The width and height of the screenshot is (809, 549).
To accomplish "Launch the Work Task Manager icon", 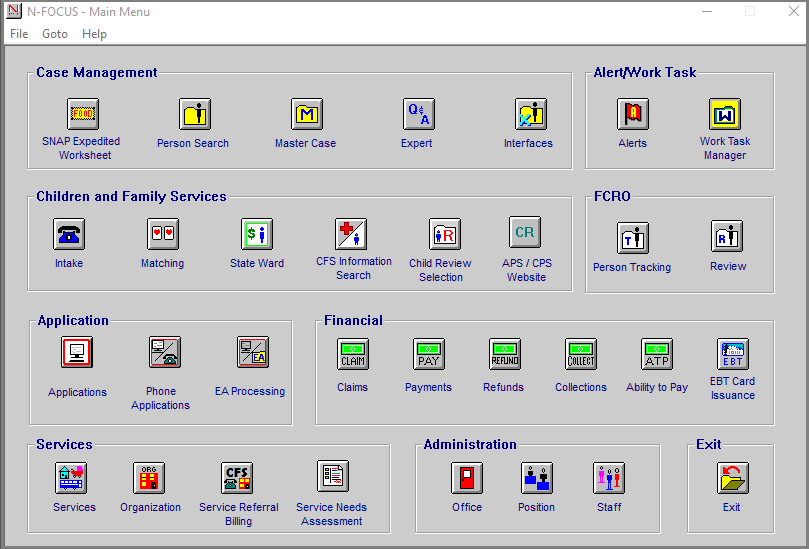I will pyautogui.click(x=724, y=114).
